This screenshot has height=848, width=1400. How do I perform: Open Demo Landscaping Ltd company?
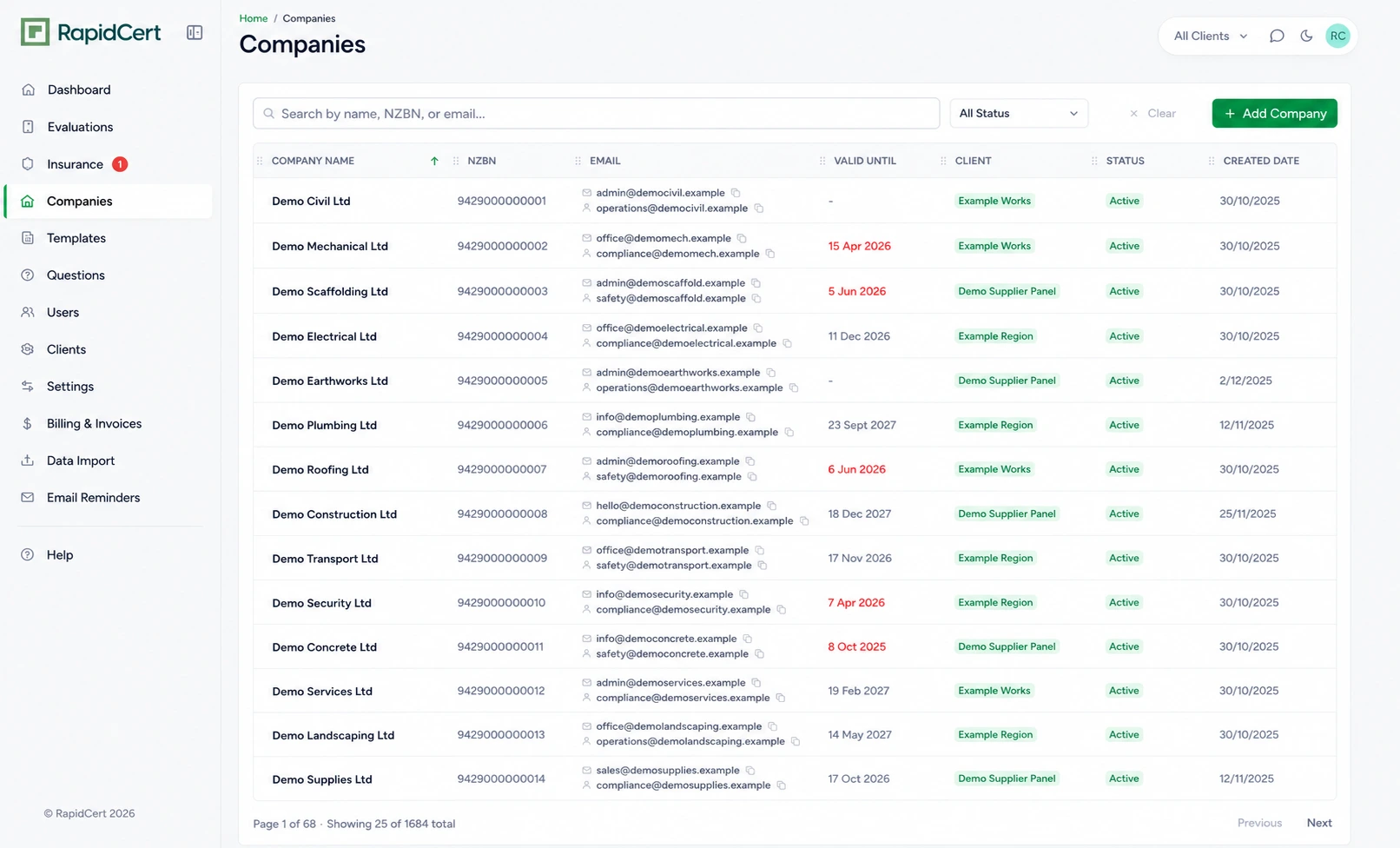click(x=333, y=736)
